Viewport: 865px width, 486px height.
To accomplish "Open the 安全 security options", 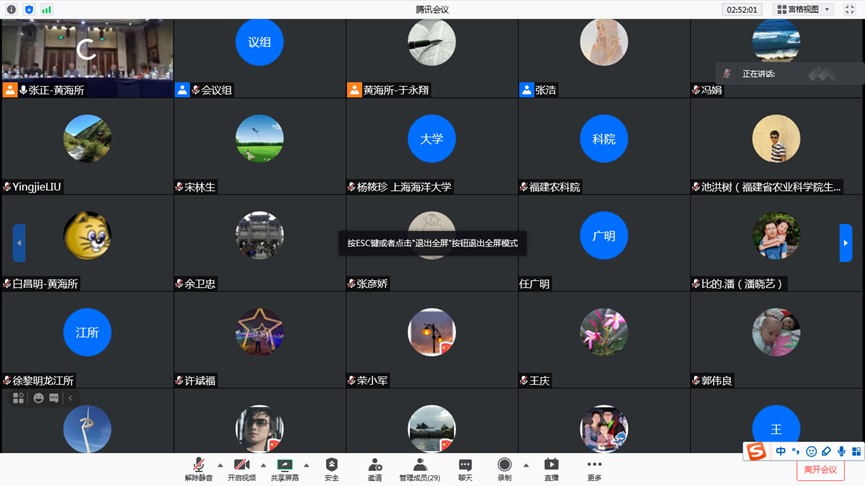I will point(331,466).
